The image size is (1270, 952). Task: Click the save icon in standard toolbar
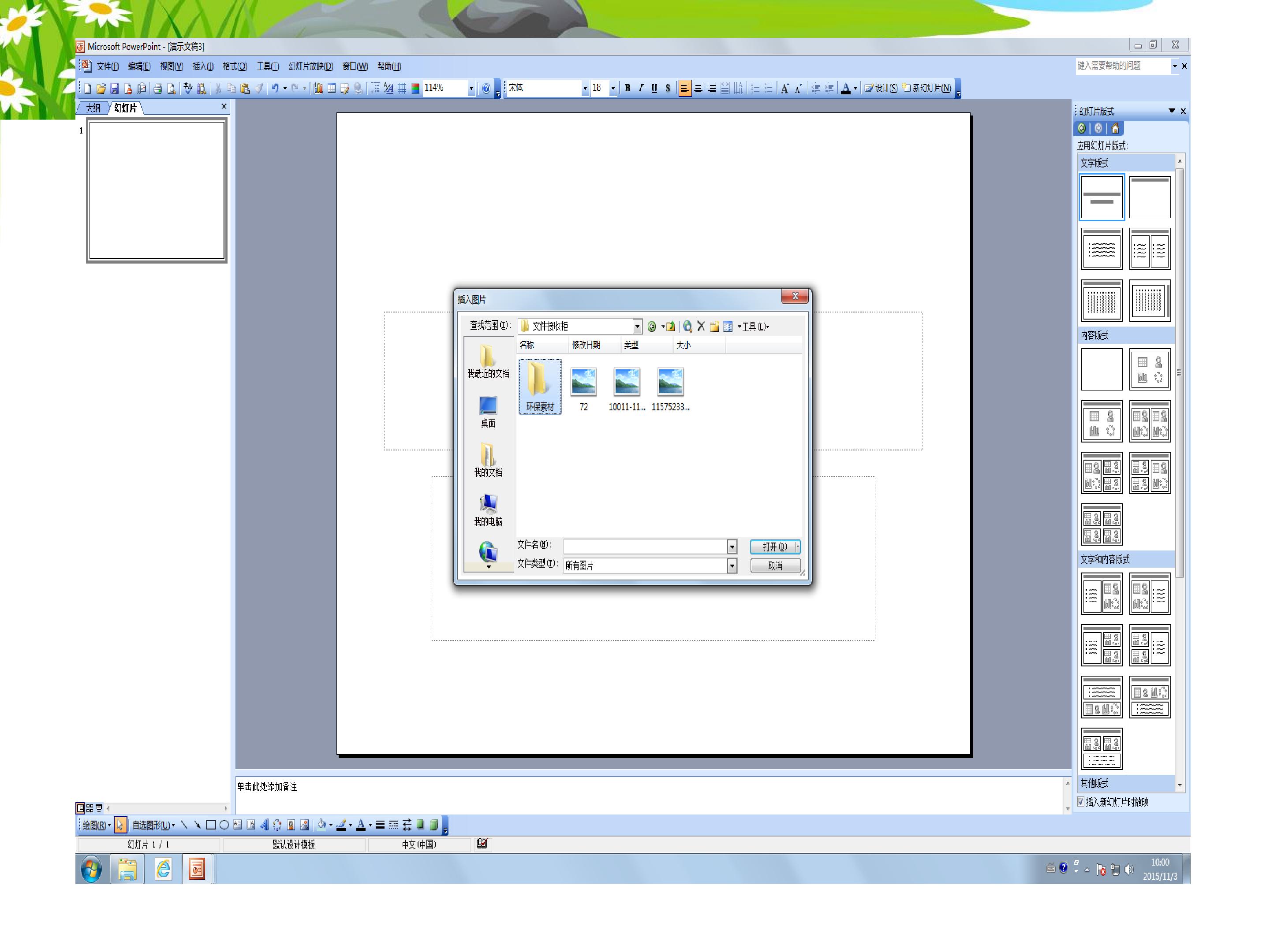click(x=114, y=89)
